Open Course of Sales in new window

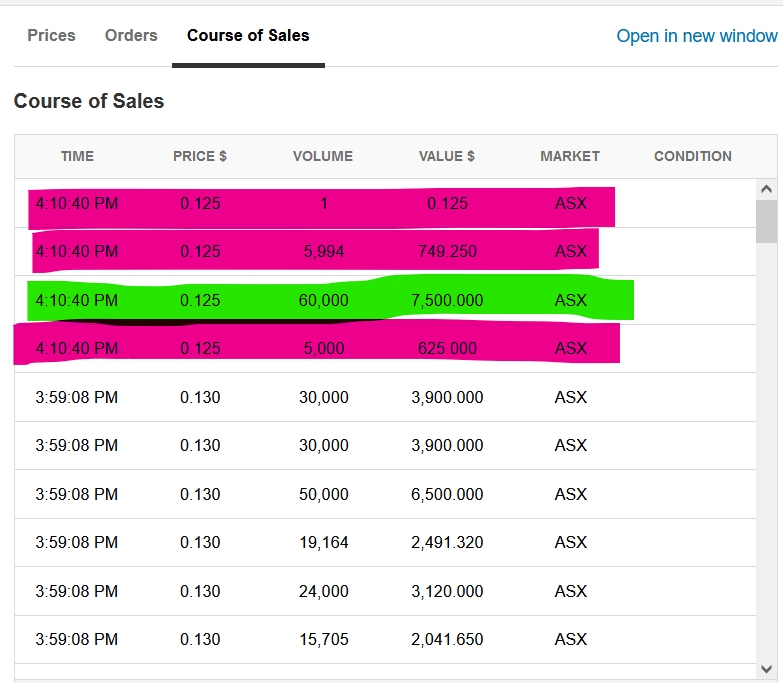(697, 36)
